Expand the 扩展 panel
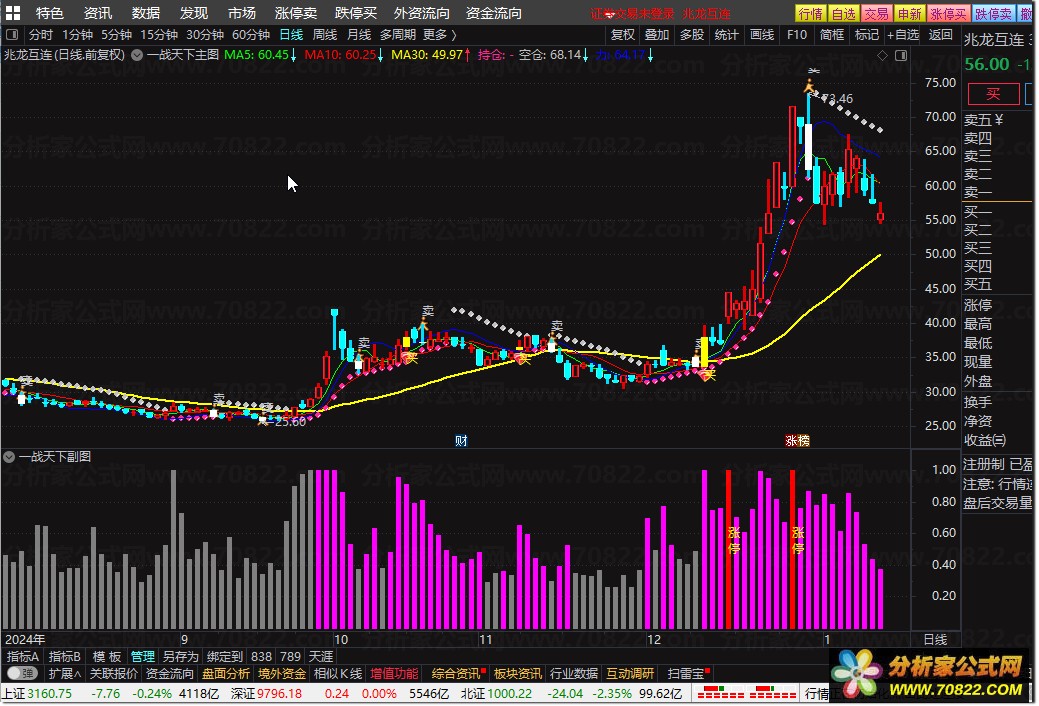Viewport: 1039px width, 706px height. pos(65,674)
